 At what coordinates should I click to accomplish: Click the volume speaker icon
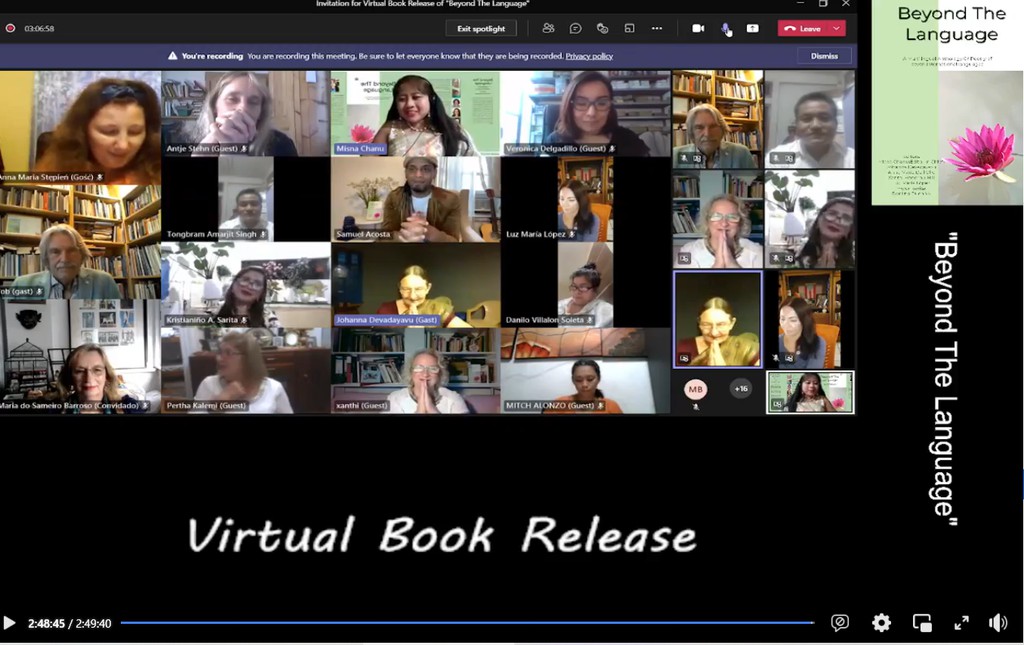click(x=997, y=623)
